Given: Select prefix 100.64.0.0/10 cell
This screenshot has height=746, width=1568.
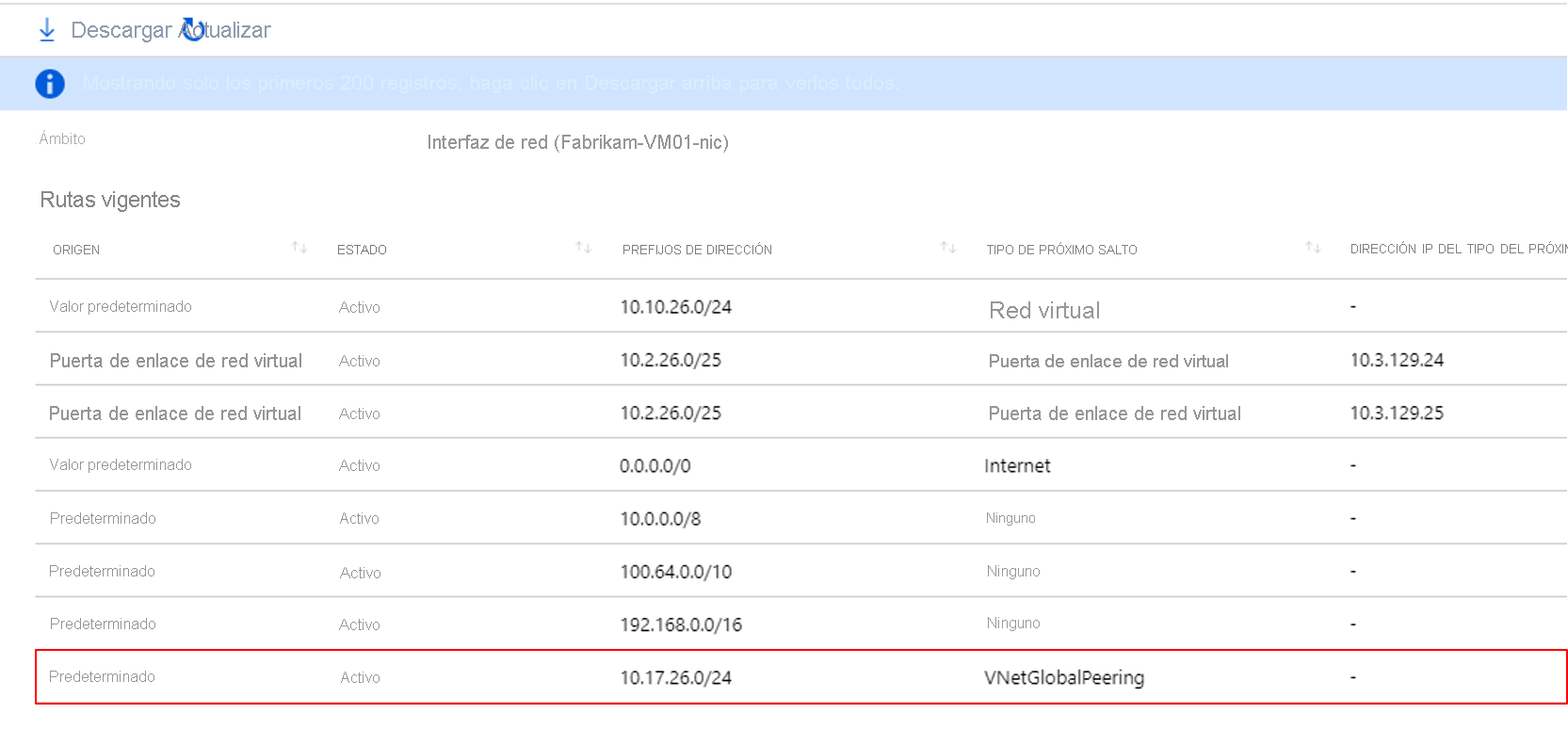Looking at the screenshot, I should pos(676,572).
